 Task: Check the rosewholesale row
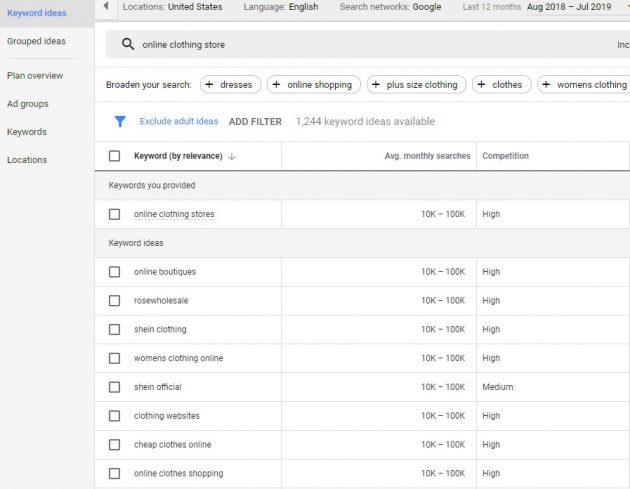tap(115, 301)
